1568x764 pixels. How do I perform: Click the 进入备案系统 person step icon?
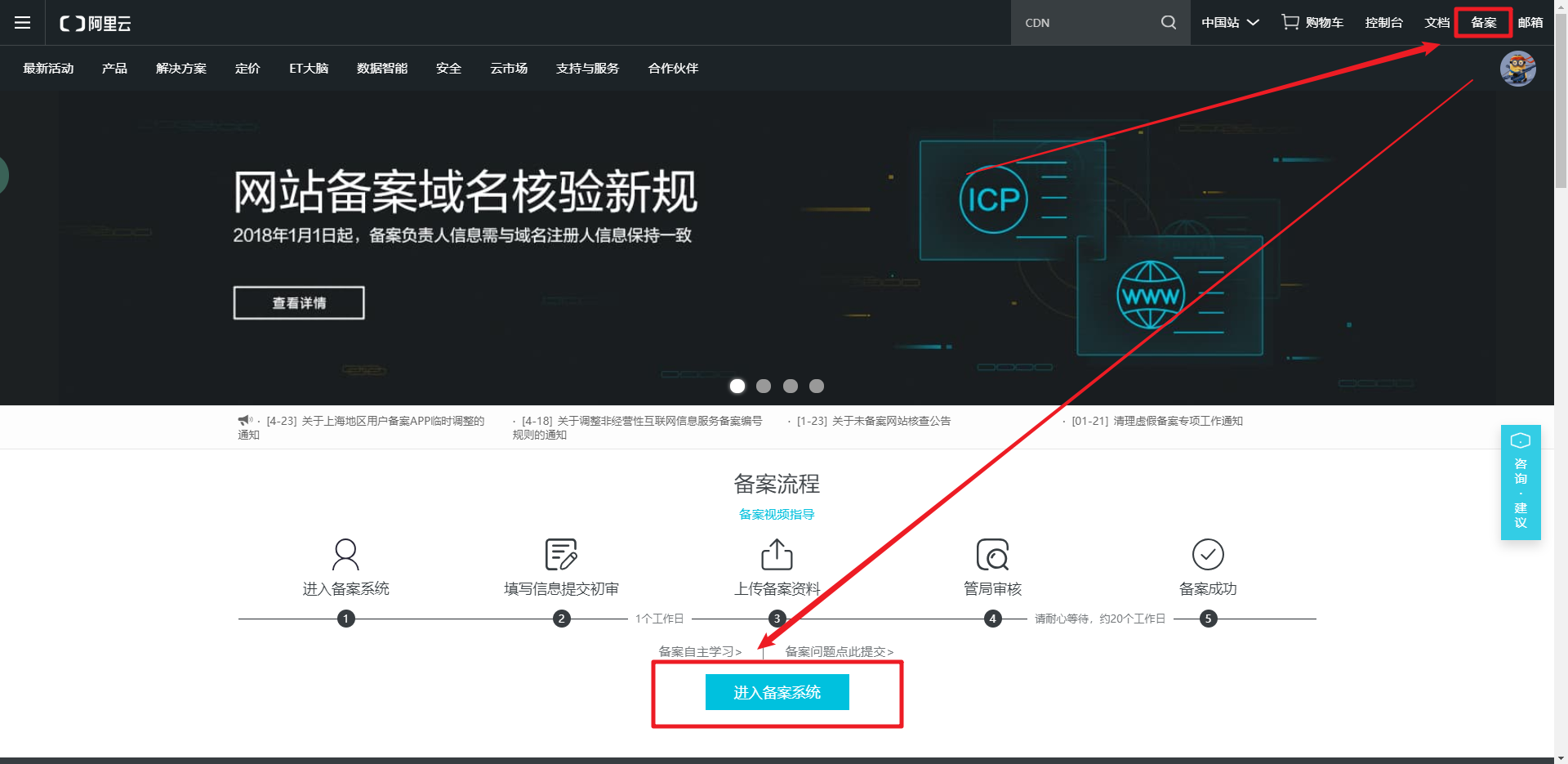(345, 554)
